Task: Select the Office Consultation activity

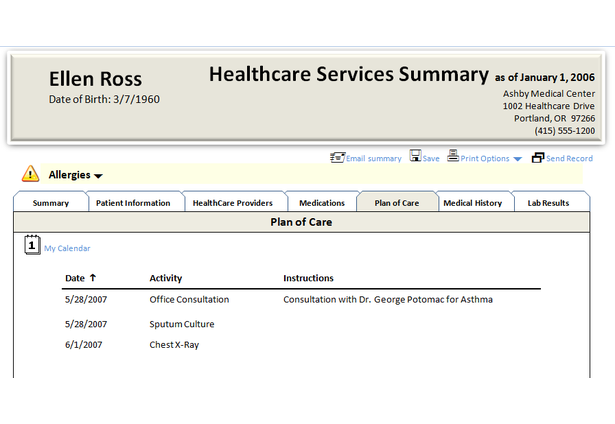Action: click(x=189, y=299)
